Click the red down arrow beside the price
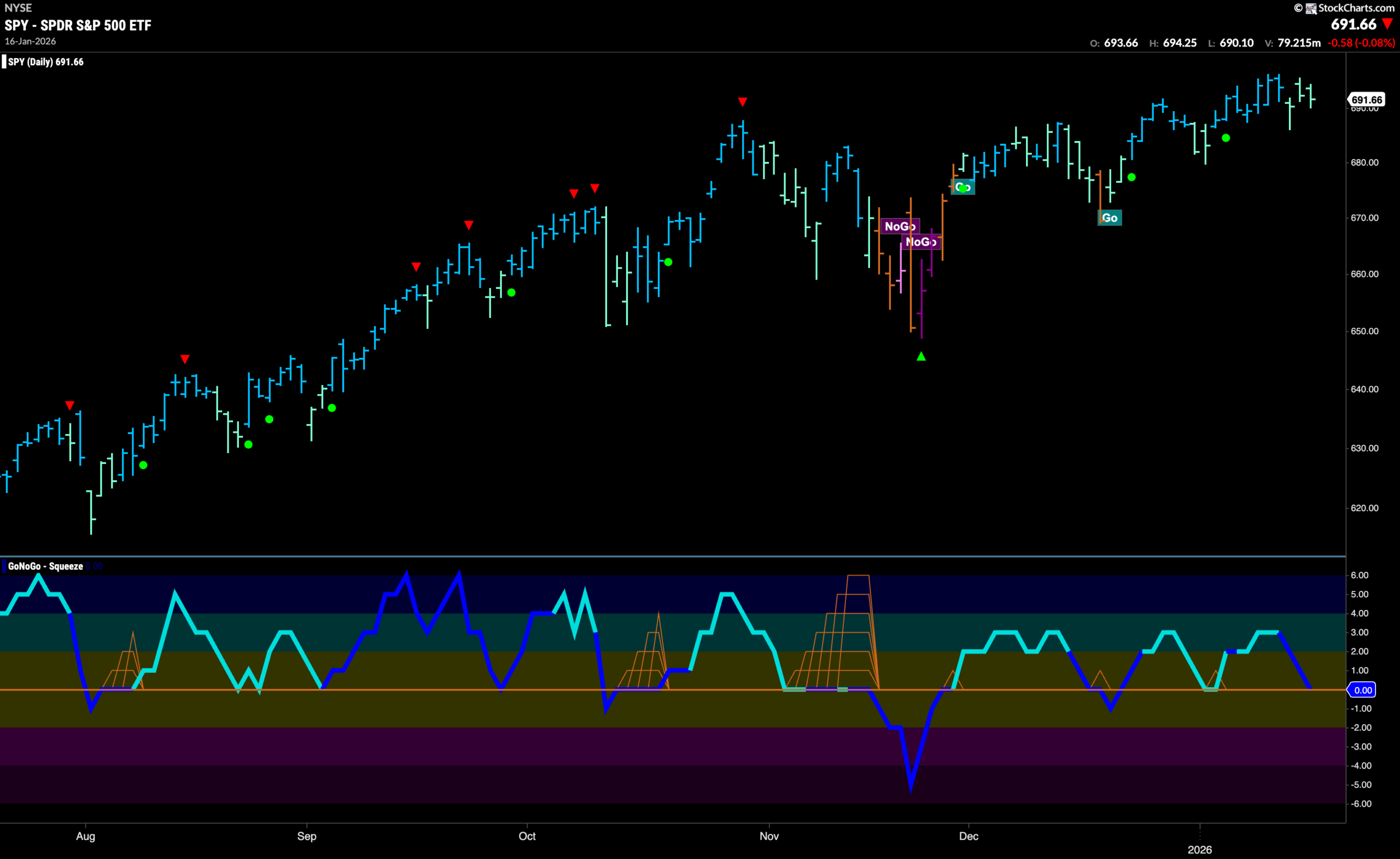Image resolution: width=1400 pixels, height=859 pixels. click(1387, 24)
